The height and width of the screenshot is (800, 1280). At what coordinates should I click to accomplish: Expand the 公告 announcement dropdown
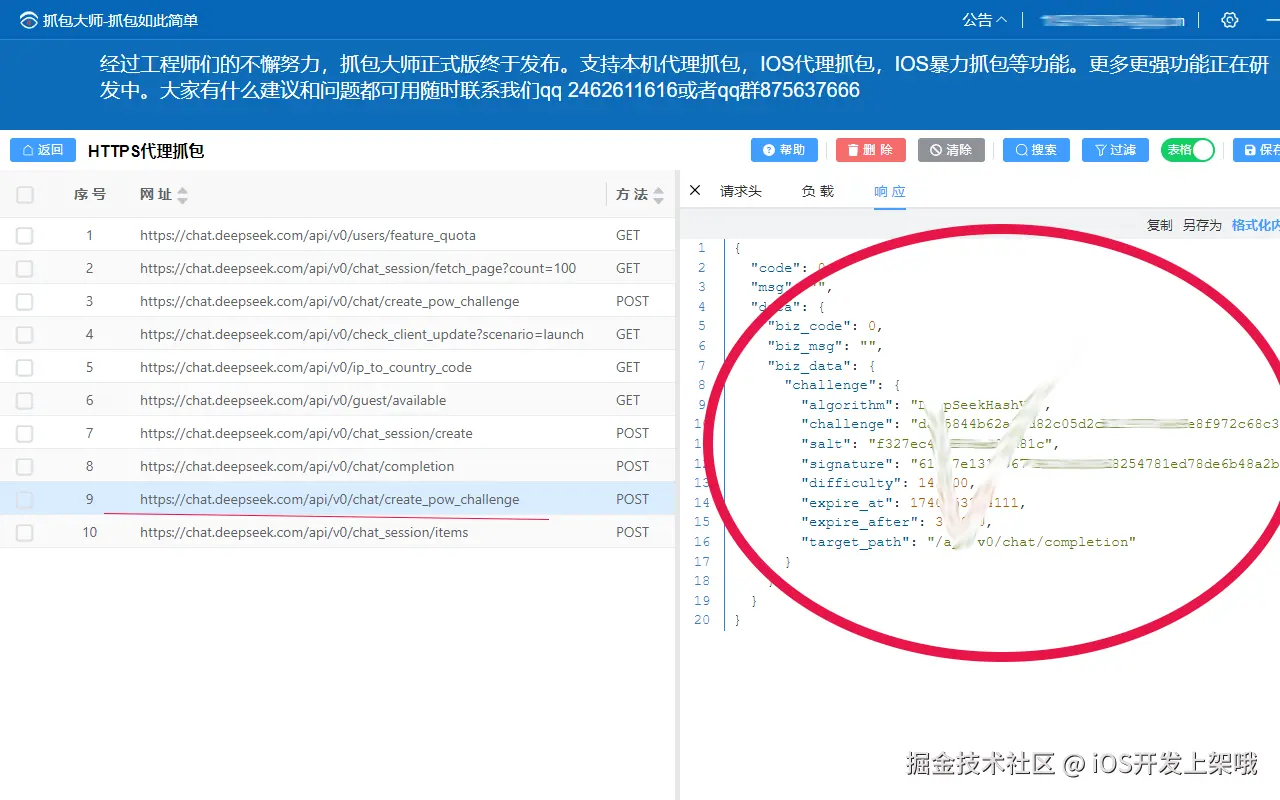point(984,20)
